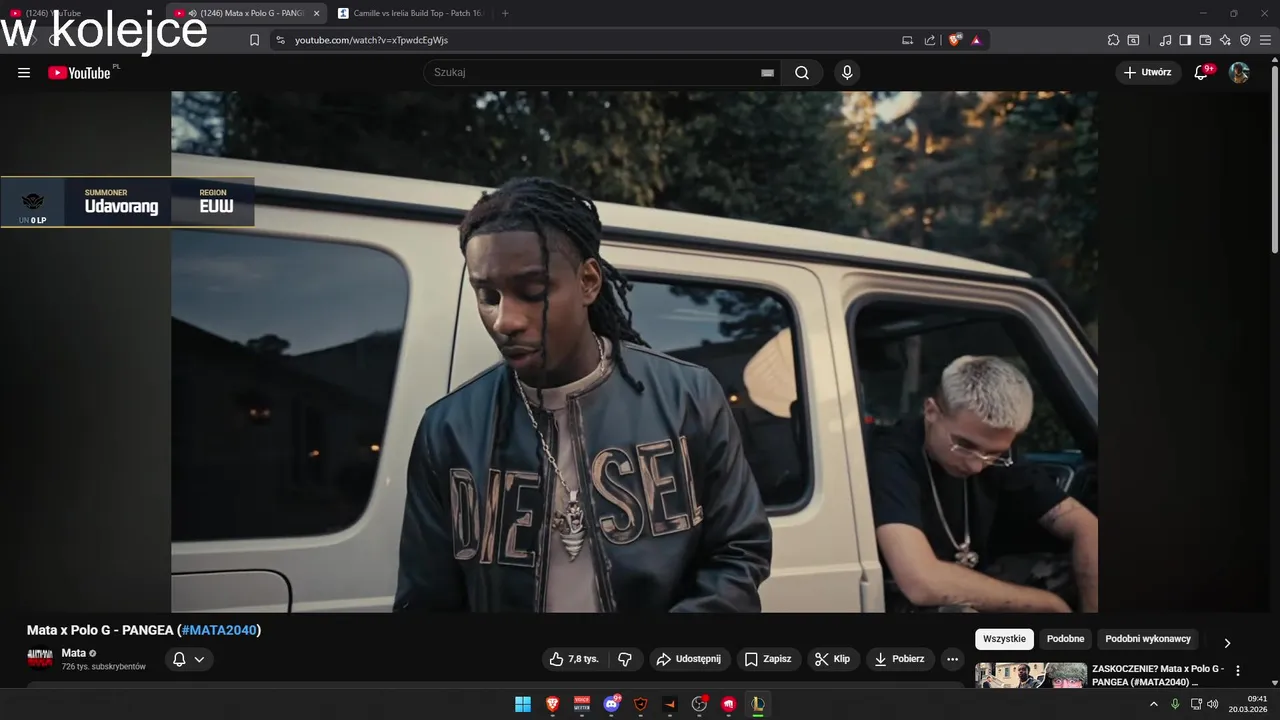The width and height of the screenshot is (1280, 720).
Task: Like the video (7,8 tys.)
Action: 574,659
